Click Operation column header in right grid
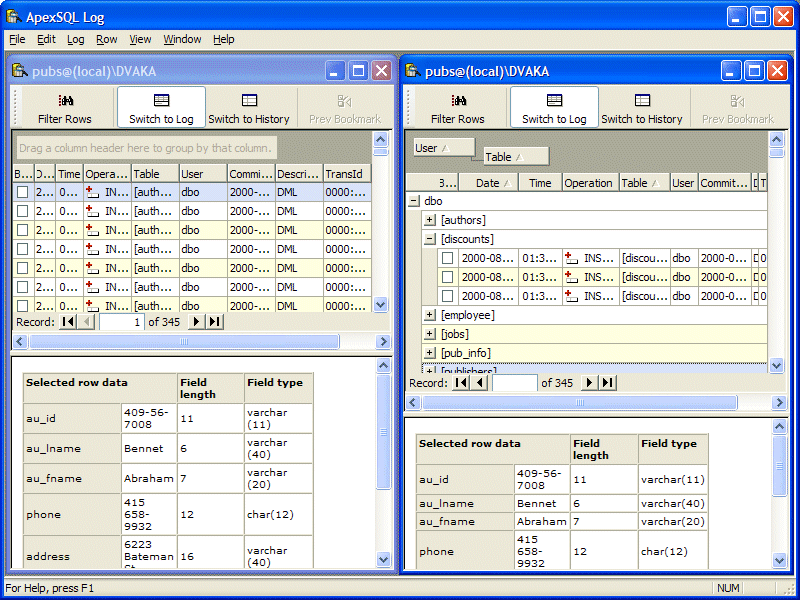This screenshot has width=800, height=600. coord(591,183)
